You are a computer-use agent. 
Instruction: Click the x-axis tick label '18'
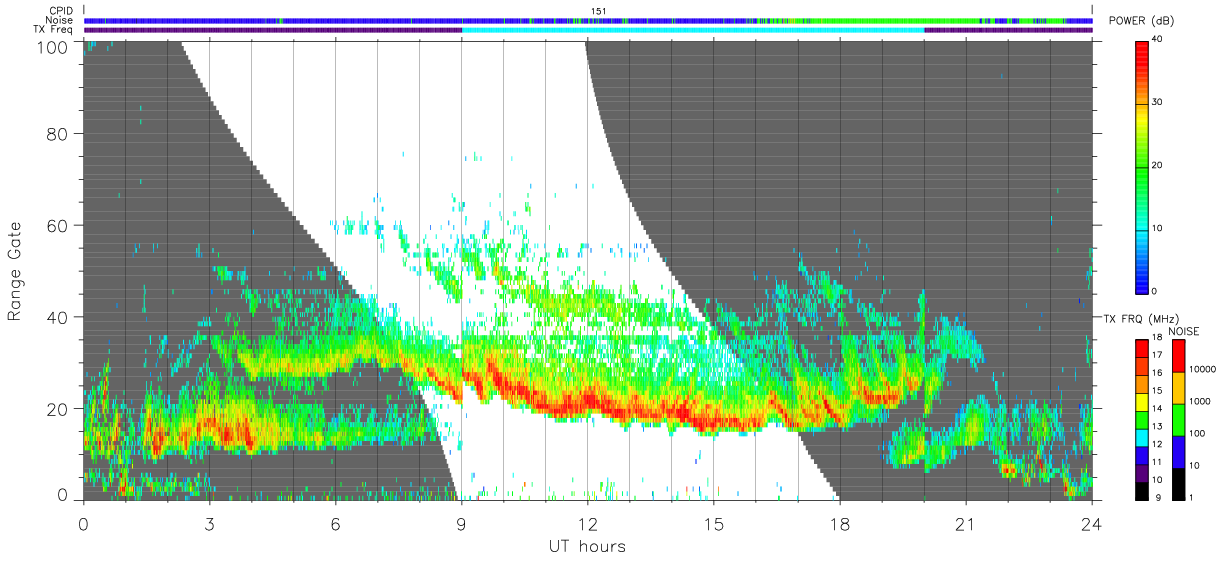840,524
